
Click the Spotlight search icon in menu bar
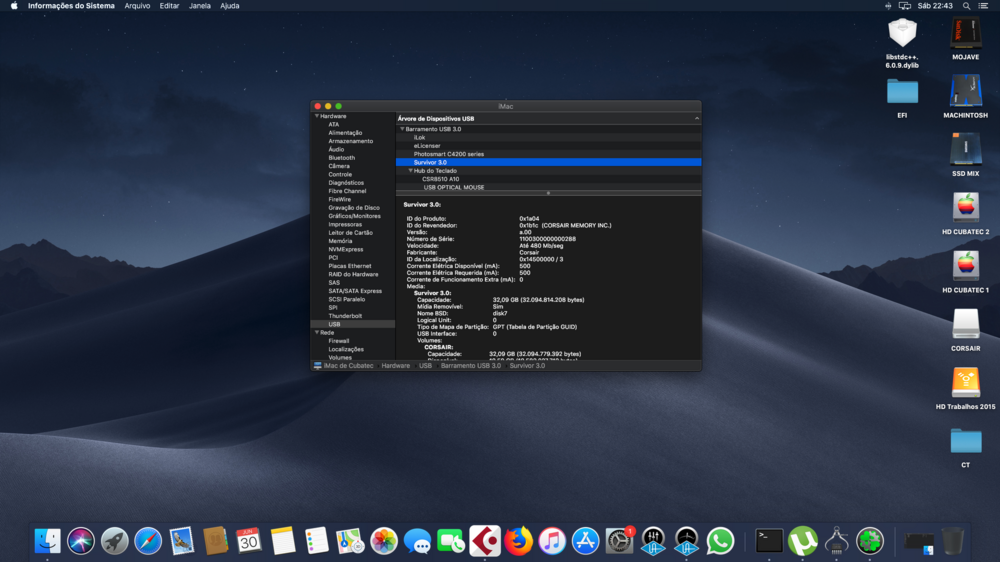pos(966,6)
